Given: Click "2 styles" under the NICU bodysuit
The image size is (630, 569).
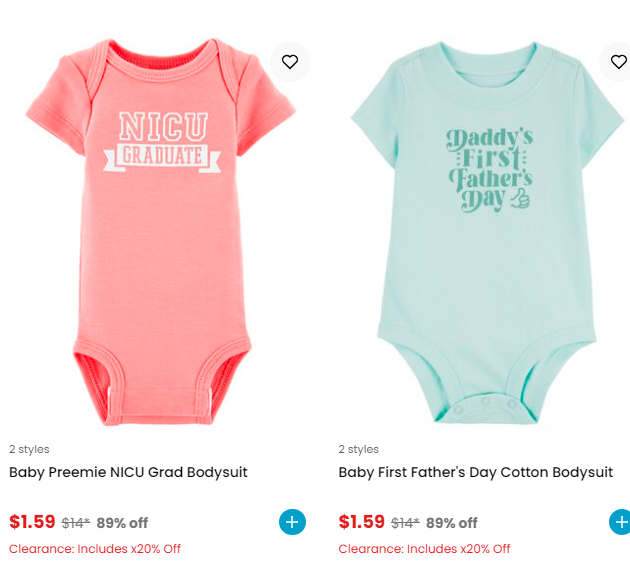Looking at the screenshot, I should [29, 449].
